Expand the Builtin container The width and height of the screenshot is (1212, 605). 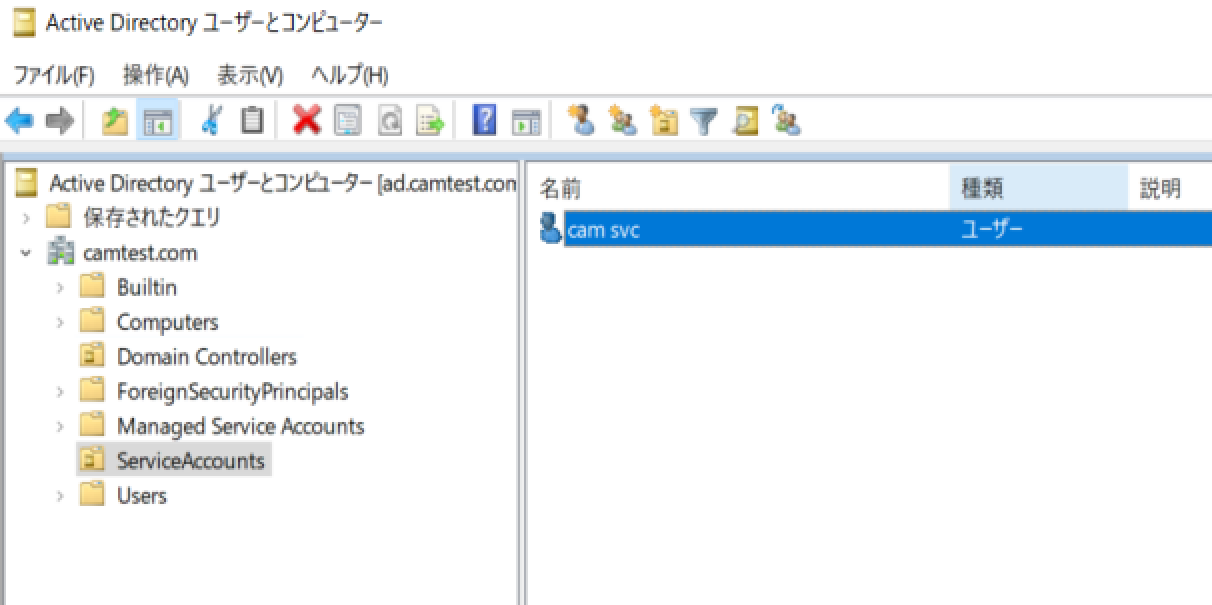60,288
